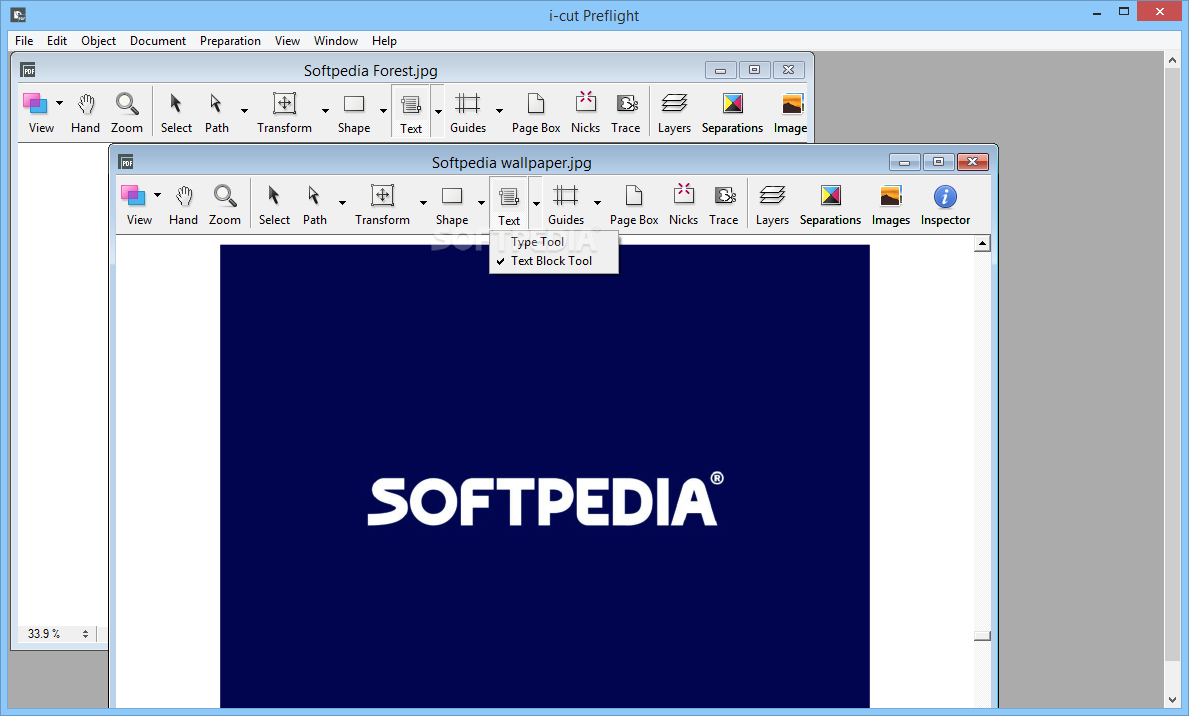Click the Text tool in Forest.jpg window
This screenshot has width=1189, height=716.
click(411, 114)
